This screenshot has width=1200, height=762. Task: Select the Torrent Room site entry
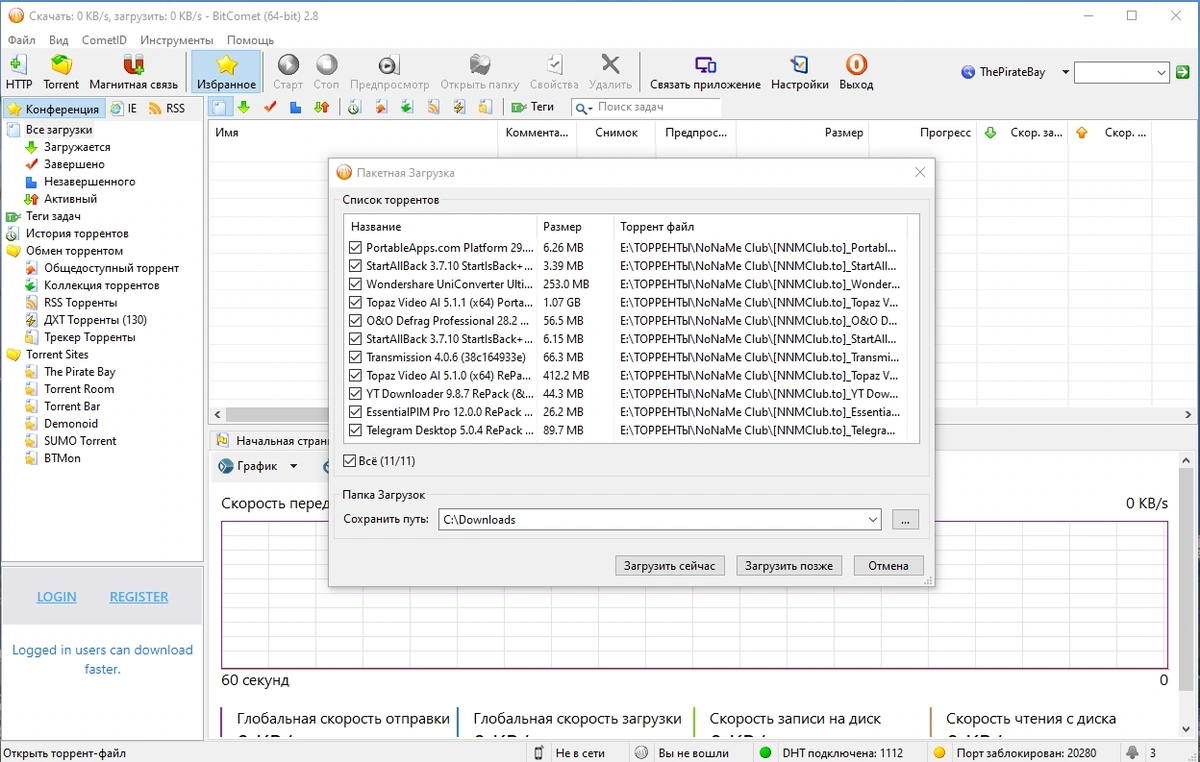coord(79,389)
